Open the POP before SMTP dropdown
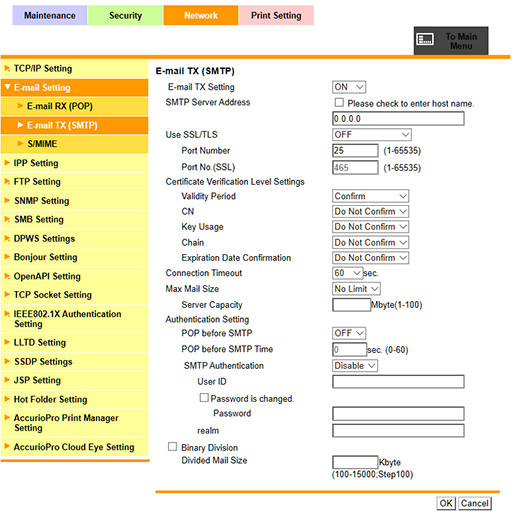Screen dimensions: 517x515 [x=349, y=333]
